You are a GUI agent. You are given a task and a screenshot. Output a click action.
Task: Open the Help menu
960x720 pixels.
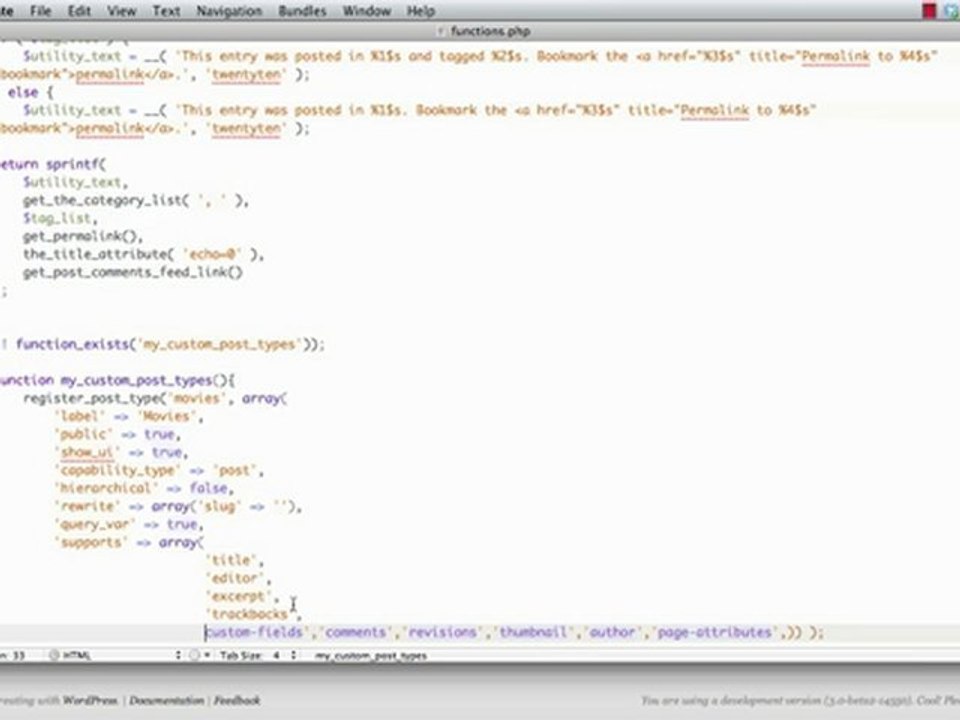[421, 11]
